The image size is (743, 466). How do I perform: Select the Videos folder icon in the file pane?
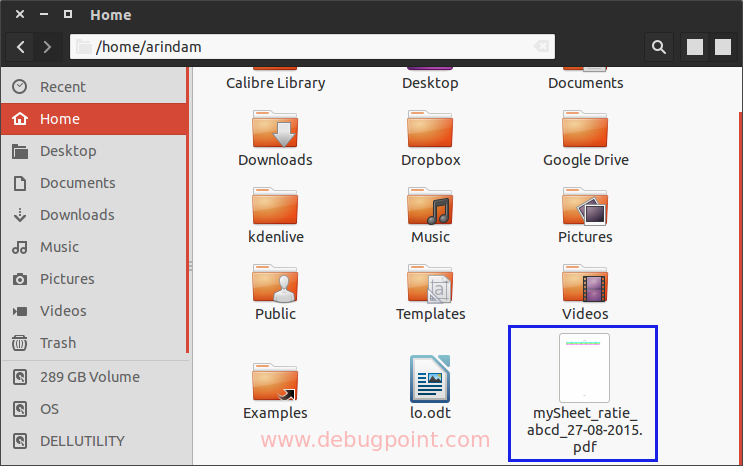[585, 283]
